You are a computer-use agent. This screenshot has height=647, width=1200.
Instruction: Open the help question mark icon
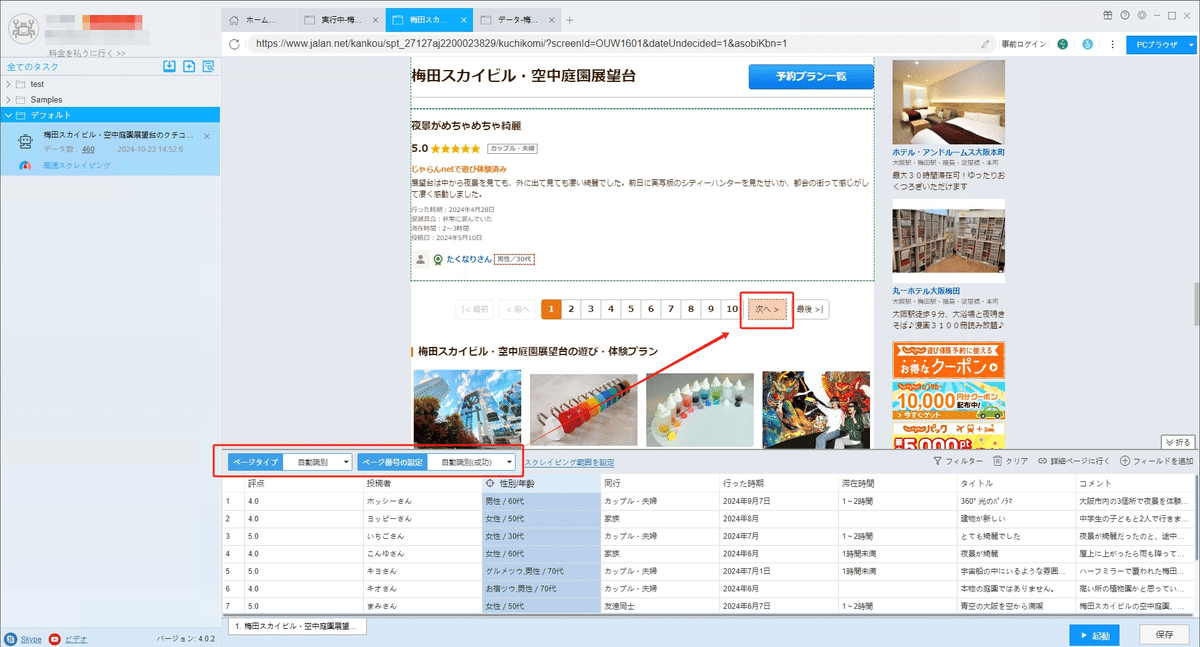click(x=1126, y=16)
